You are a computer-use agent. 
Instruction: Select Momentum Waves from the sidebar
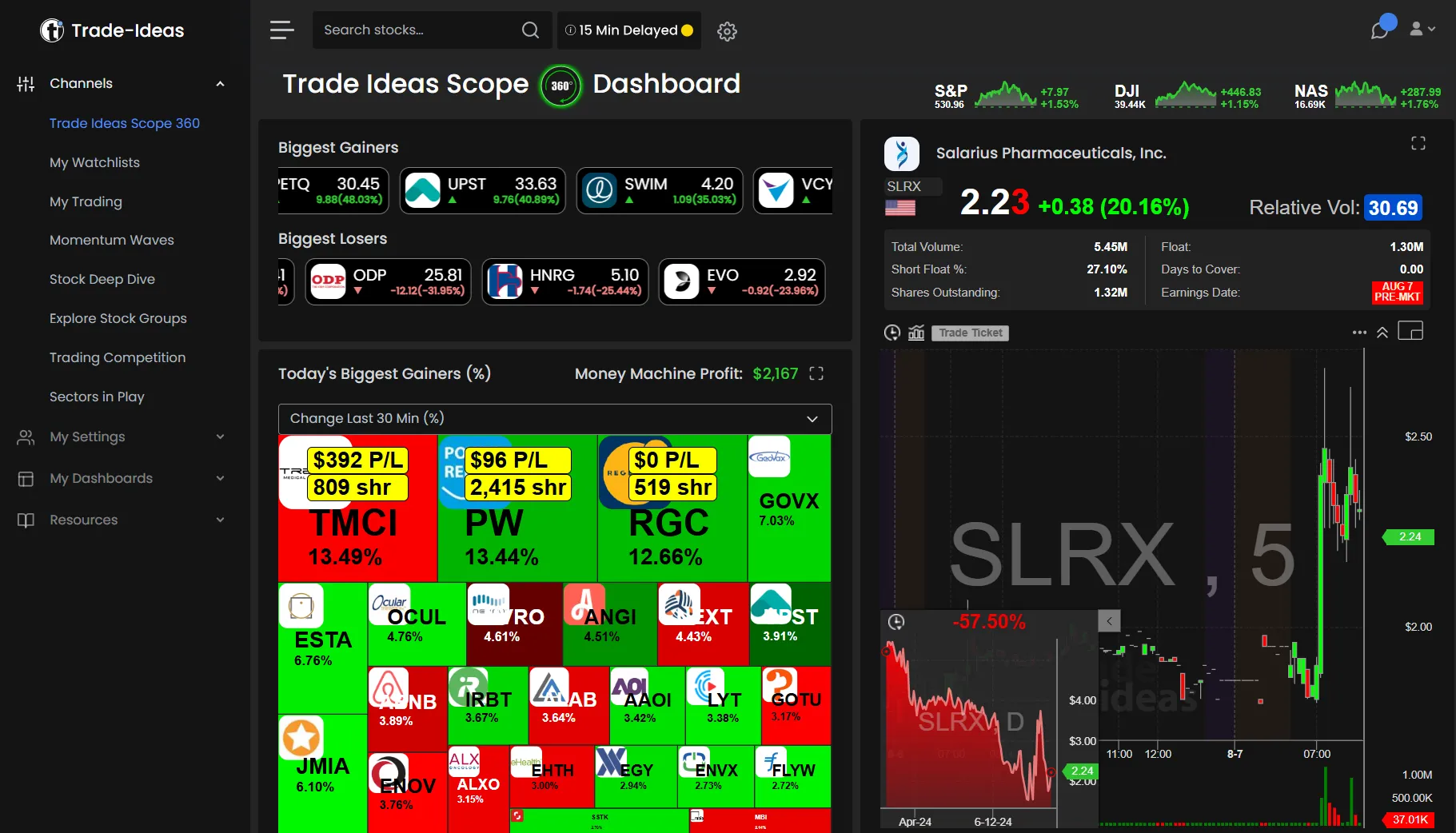(111, 240)
